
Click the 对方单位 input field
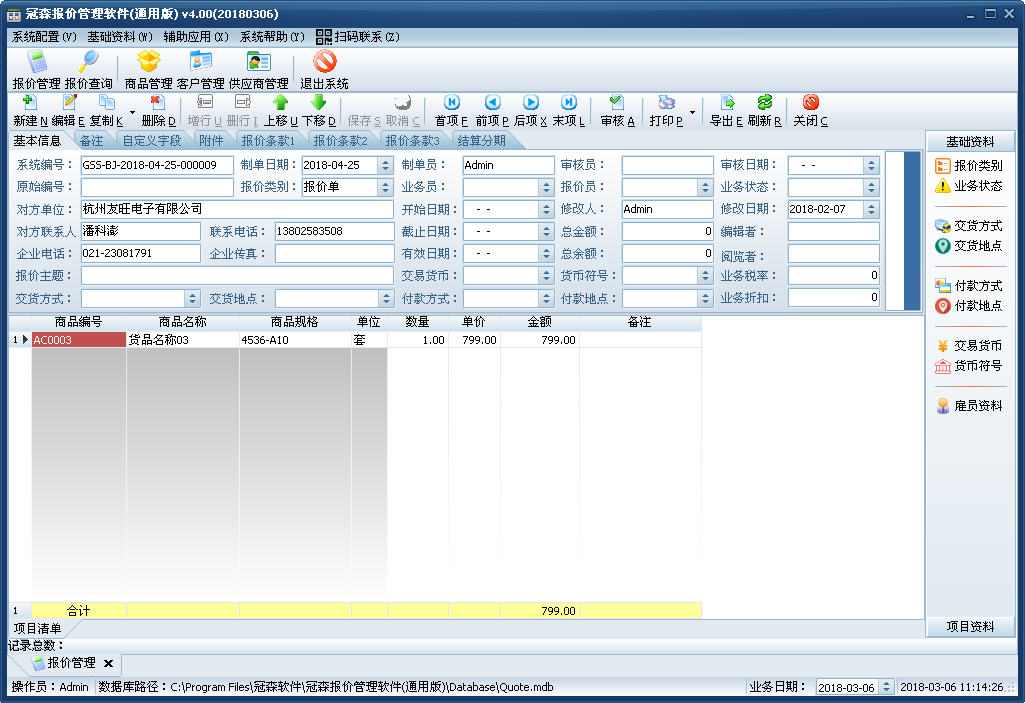point(237,209)
